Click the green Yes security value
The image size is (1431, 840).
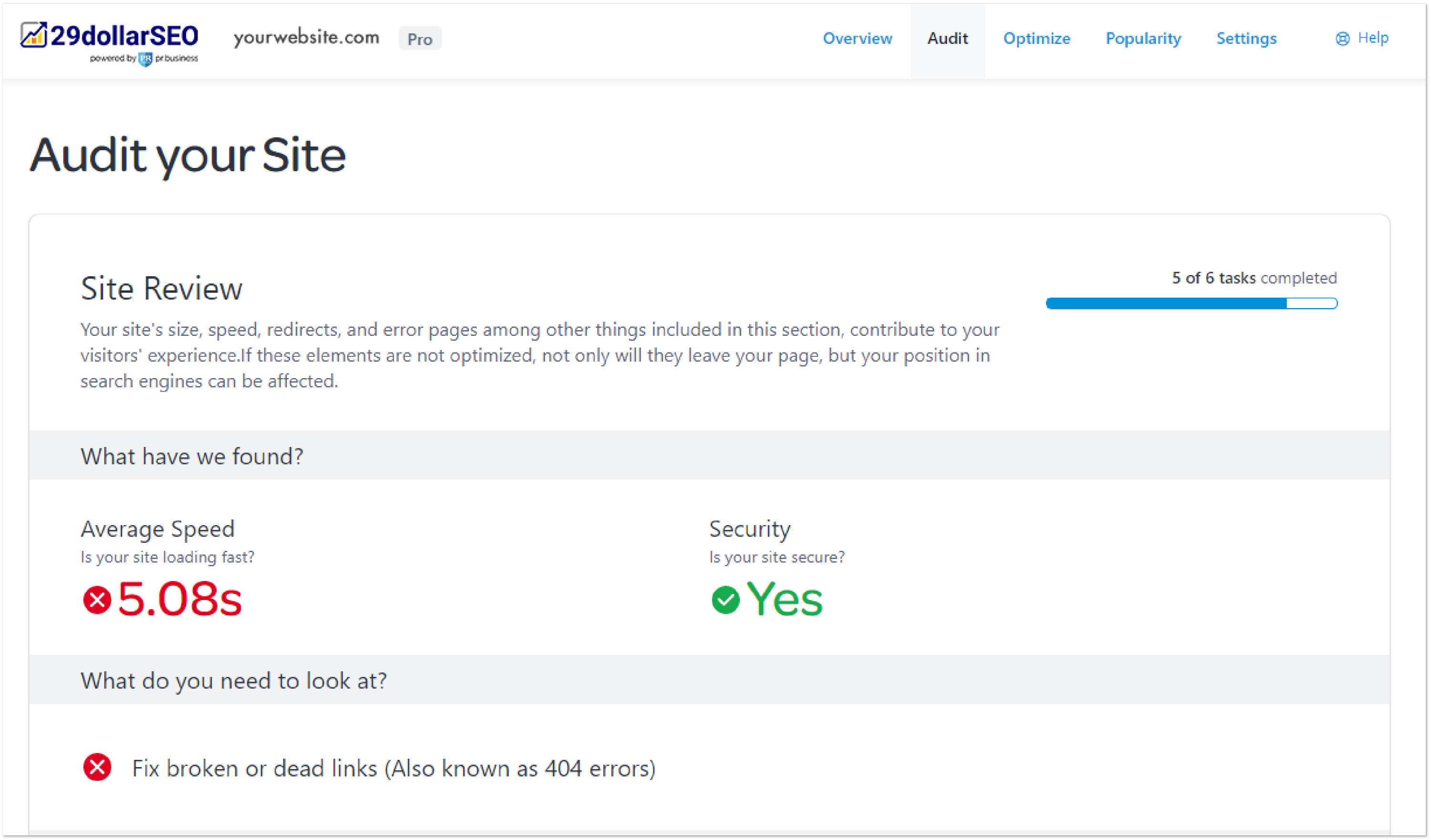pos(784,599)
